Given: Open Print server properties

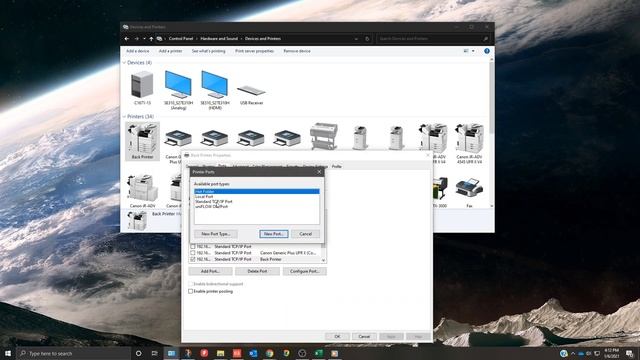Looking at the screenshot, I should tap(254, 51).
